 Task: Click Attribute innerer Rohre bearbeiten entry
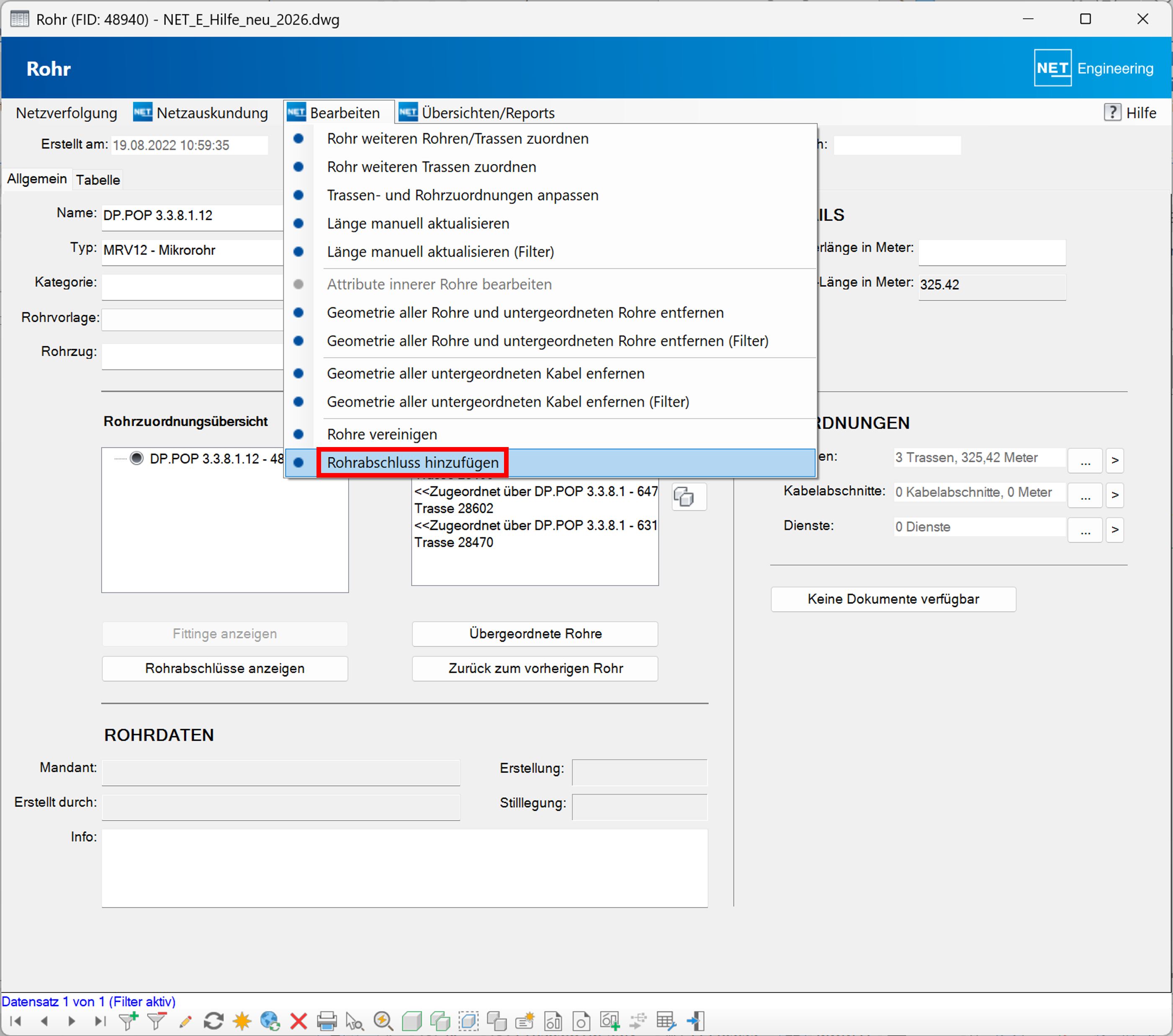tap(550, 284)
